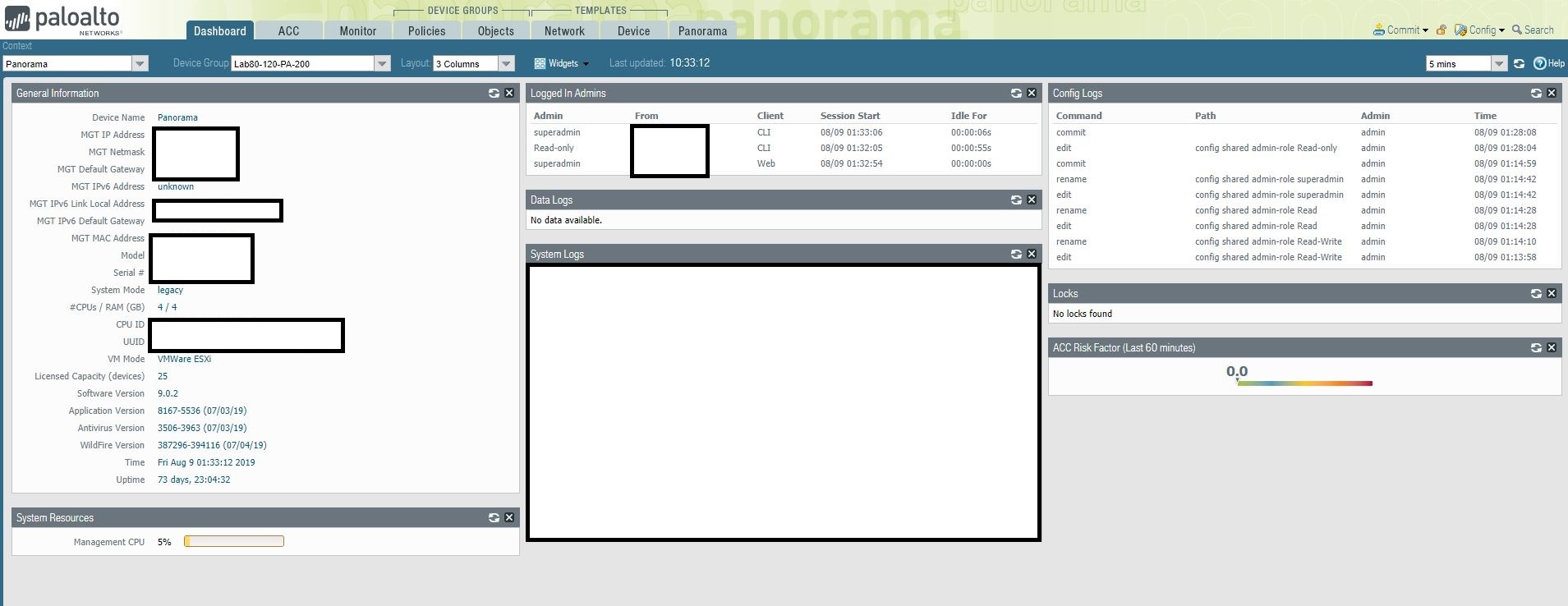The width and height of the screenshot is (1568, 606).
Task: Click the Uptime value 73 days
Action: point(194,480)
